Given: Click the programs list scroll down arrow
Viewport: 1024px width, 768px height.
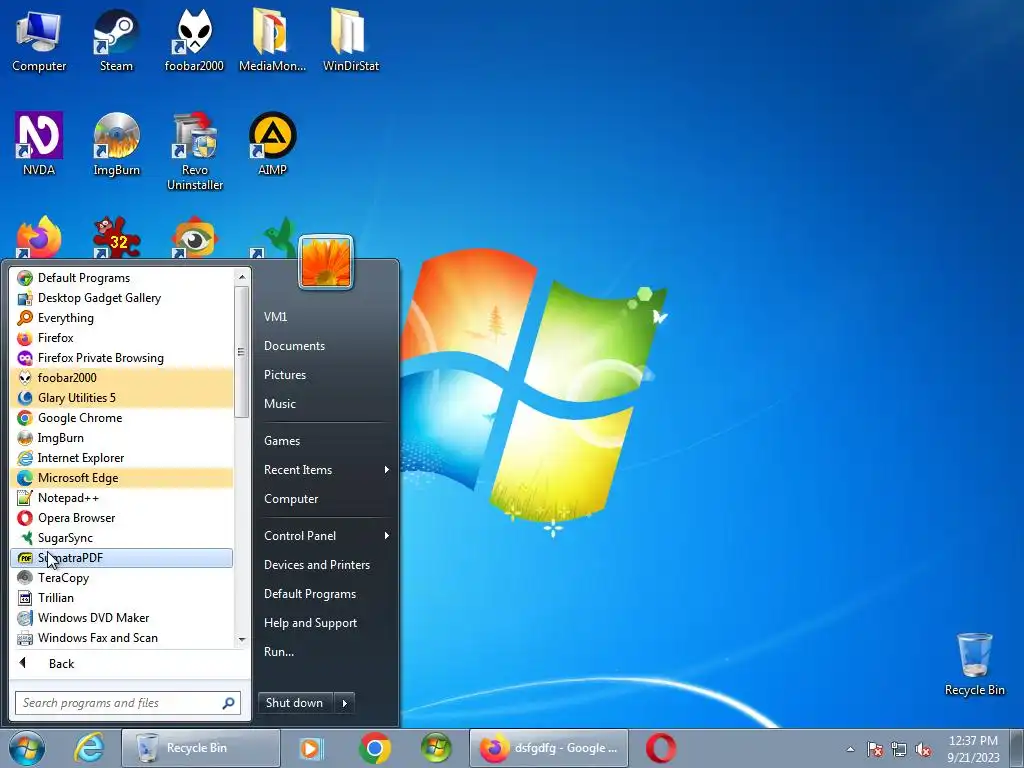Looking at the screenshot, I should point(242,639).
